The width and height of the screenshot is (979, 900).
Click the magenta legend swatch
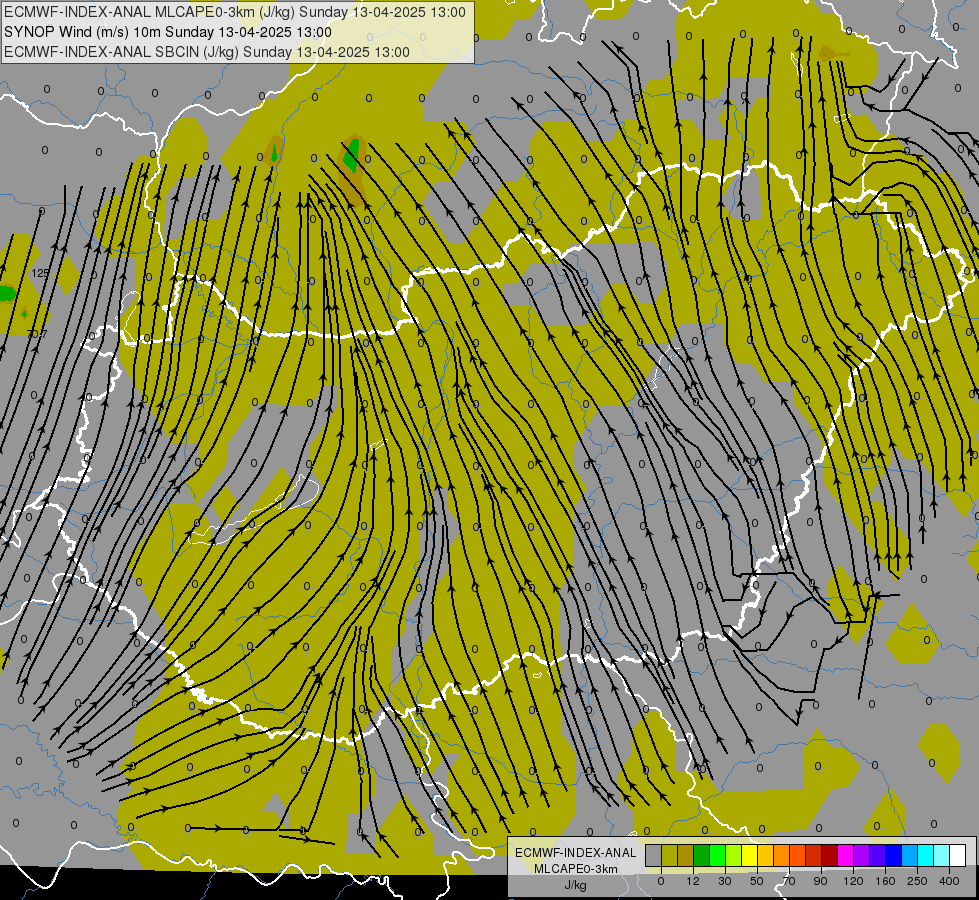pos(846,856)
